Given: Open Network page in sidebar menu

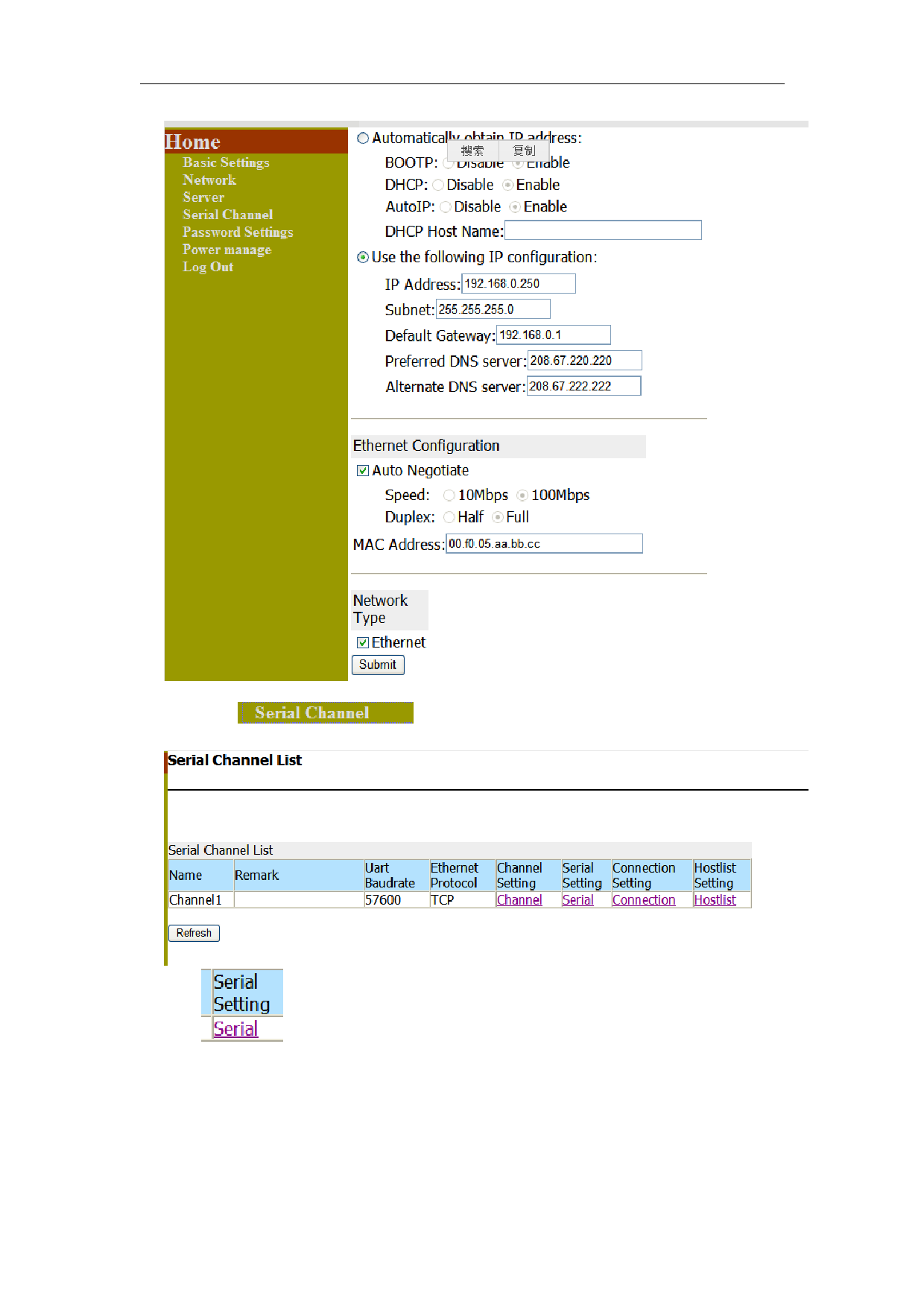Looking at the screenshot, I should pyautogui.click(x=209, y=180).
